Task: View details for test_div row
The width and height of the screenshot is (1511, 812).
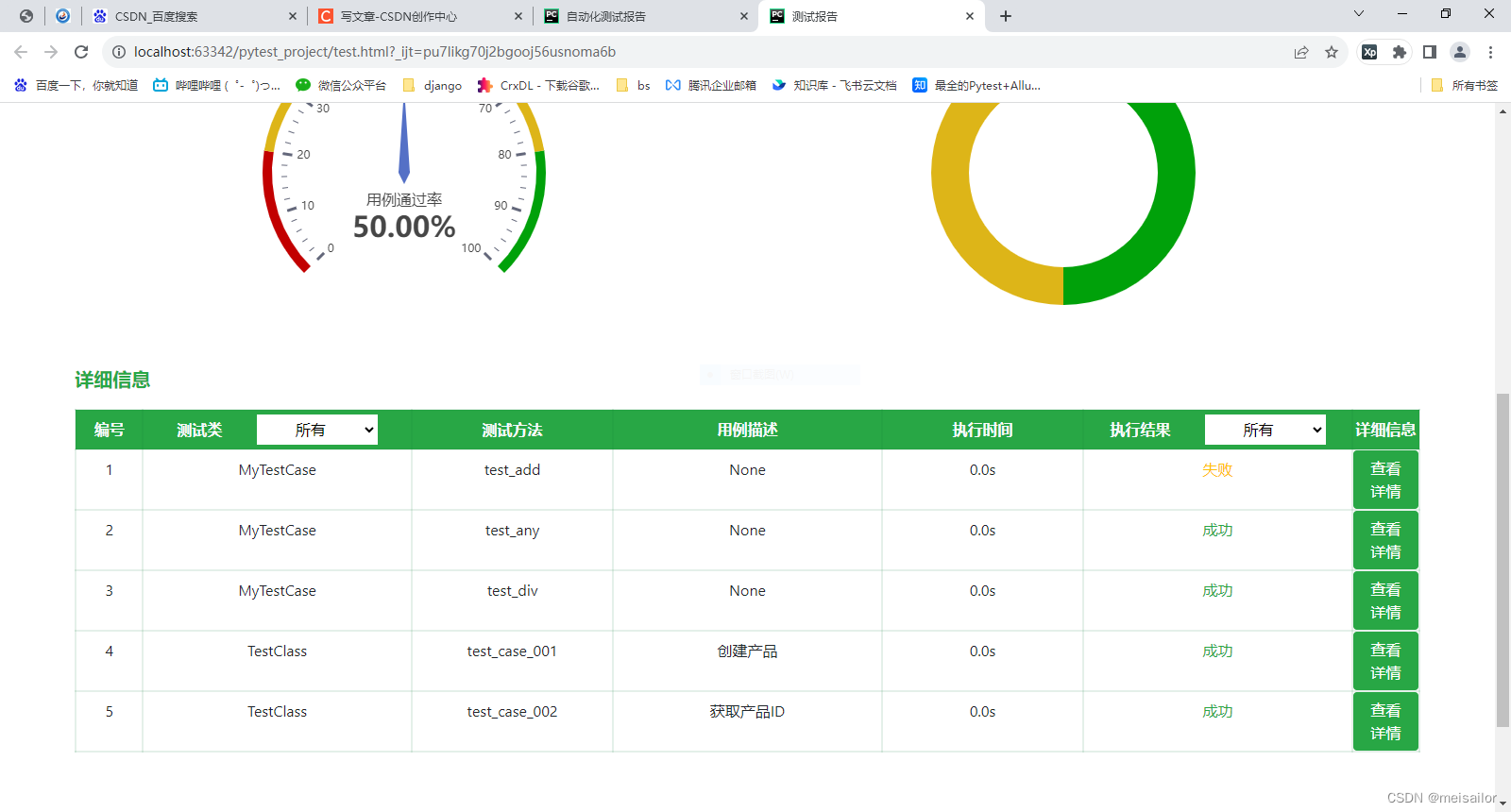Action: pos(1385,601)
